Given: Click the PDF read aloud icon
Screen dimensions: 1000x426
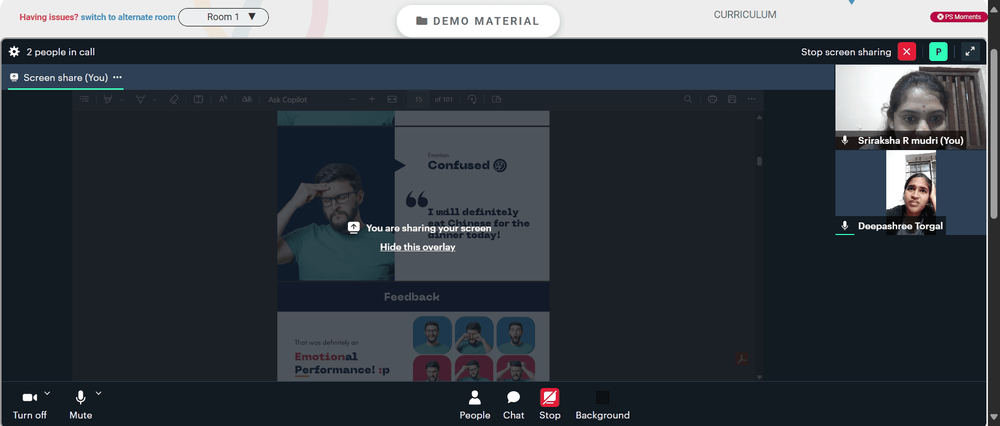Looking at the screenshot, I should click(x=223, y=99).
